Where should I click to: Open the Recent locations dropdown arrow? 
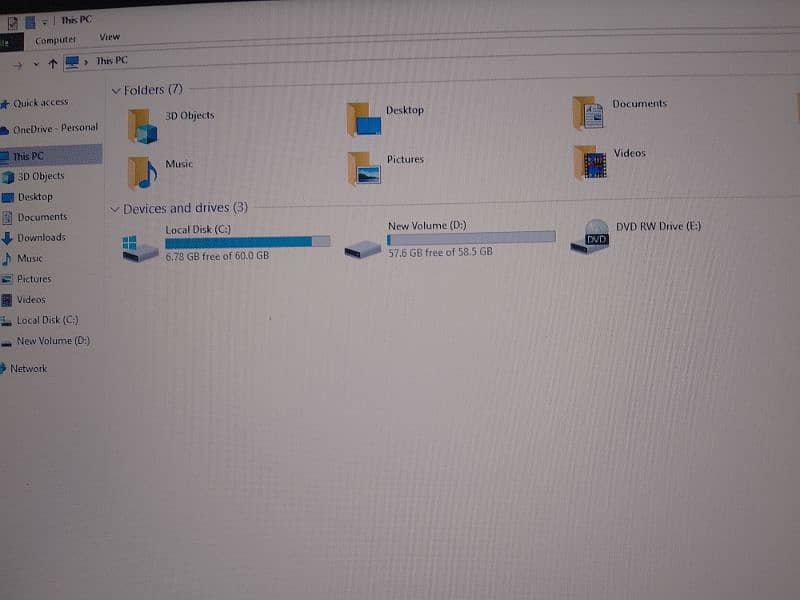click(x=36, y=64)
